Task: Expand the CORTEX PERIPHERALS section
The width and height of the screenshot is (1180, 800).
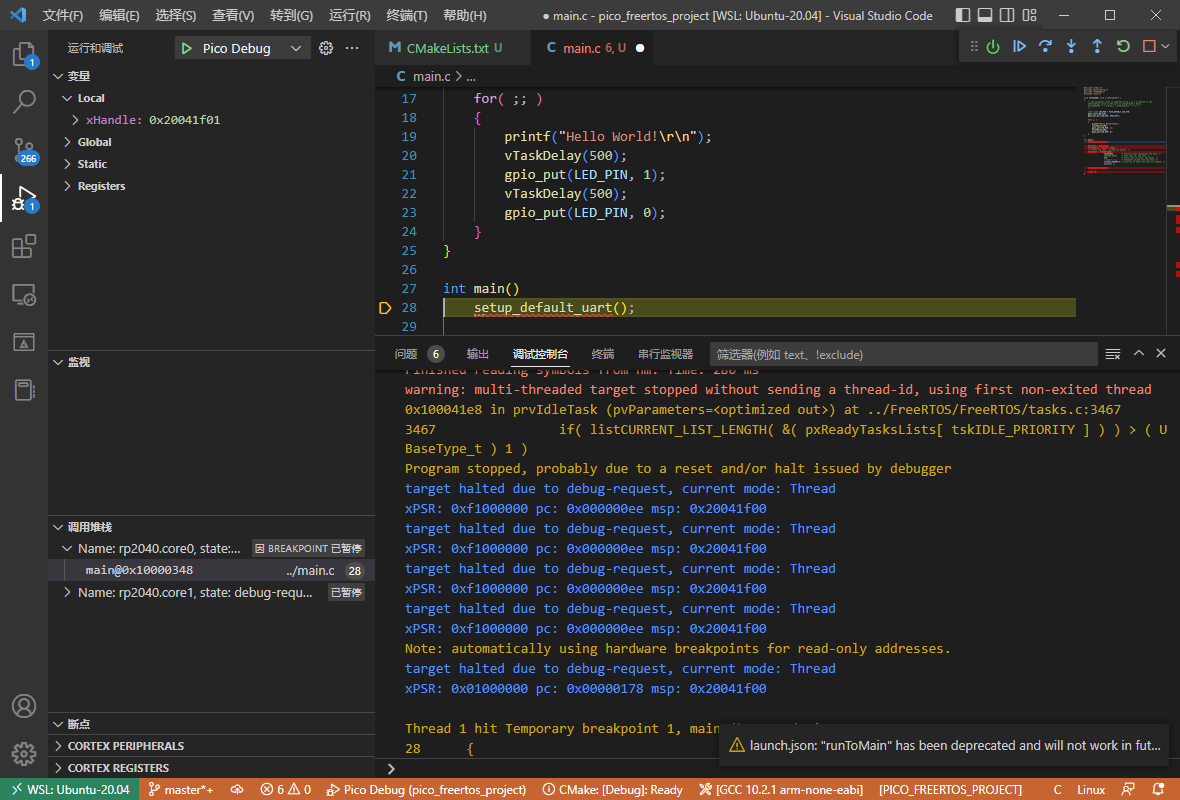Action: 59,746
